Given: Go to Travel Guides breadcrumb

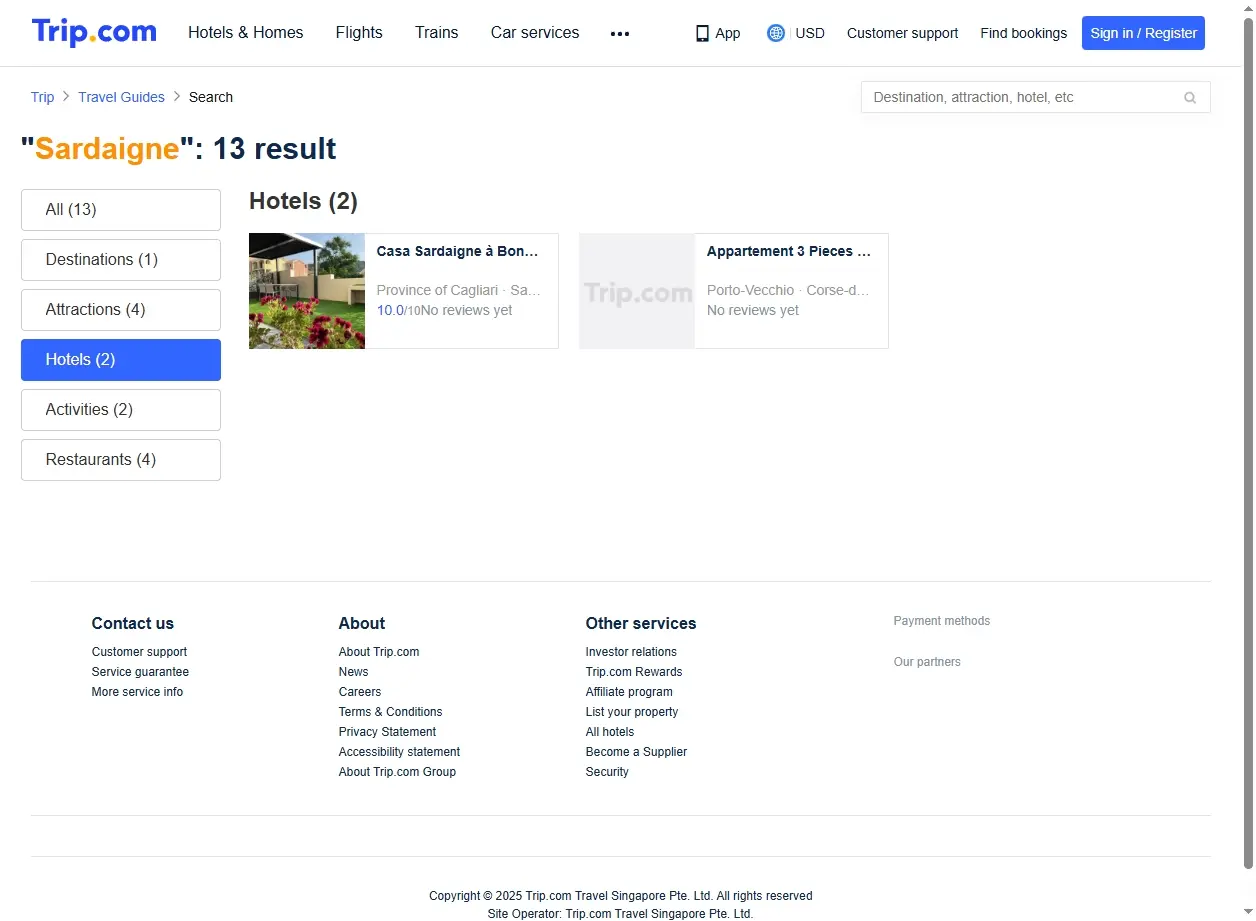Looking at the screenshot, I should coord(121,97).
